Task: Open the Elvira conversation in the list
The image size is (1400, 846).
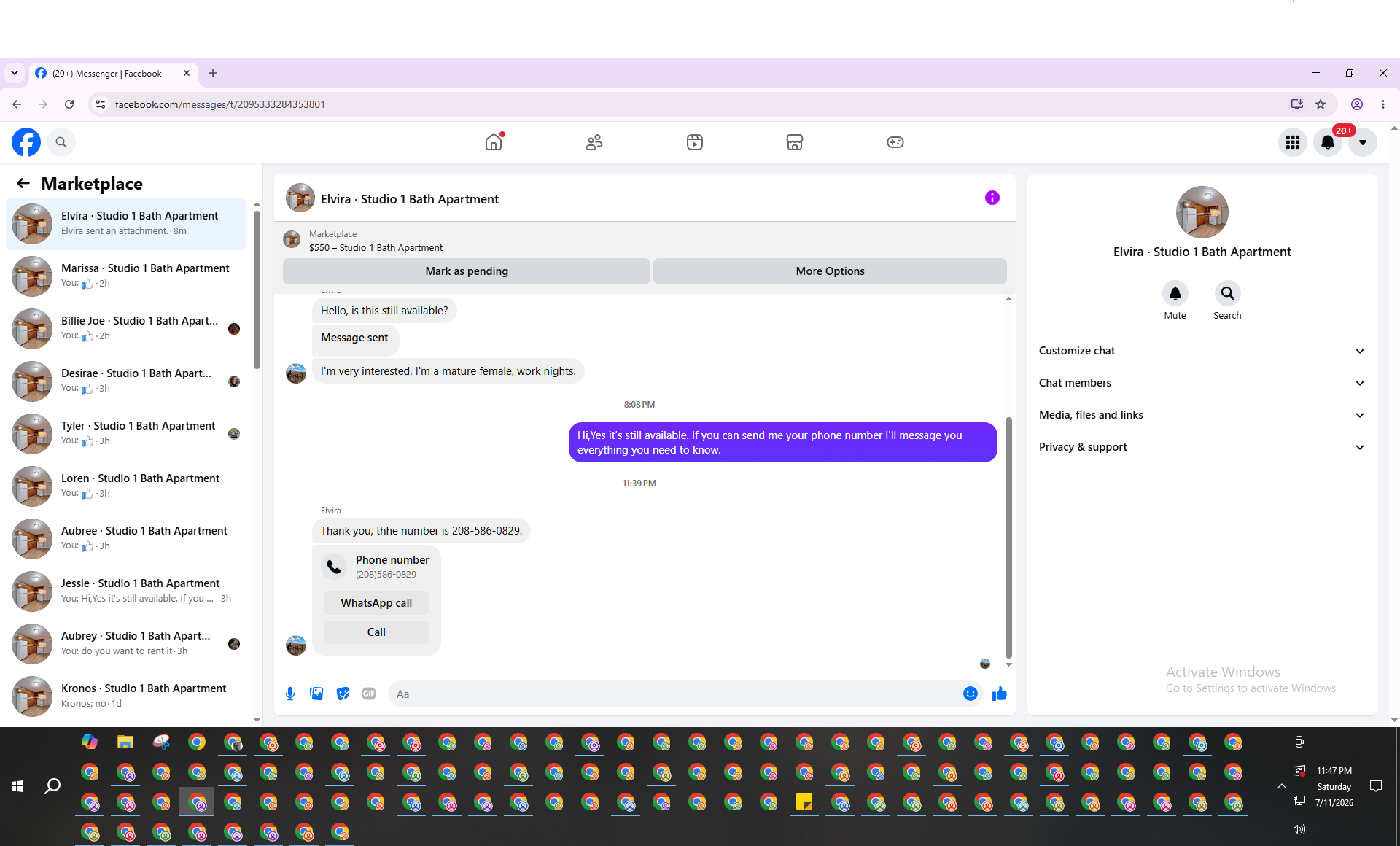Action: coord(126,223)
